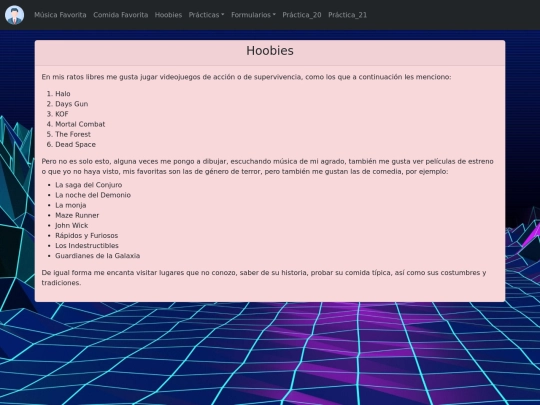This screenshot has width=540, height=405.
Task: Click the KOF list entry
Action: click(x=62, y=114)
